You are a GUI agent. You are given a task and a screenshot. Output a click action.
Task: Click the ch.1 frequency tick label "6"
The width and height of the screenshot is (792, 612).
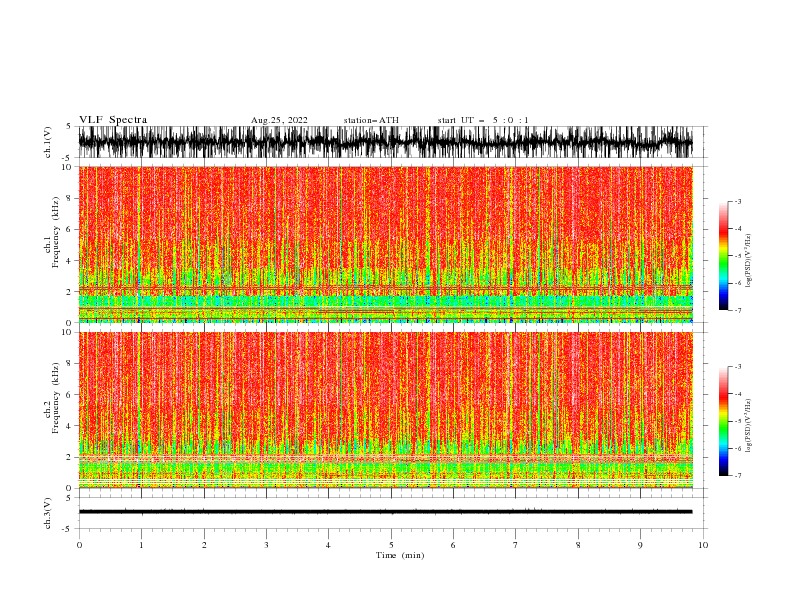[x=70, y=230]
